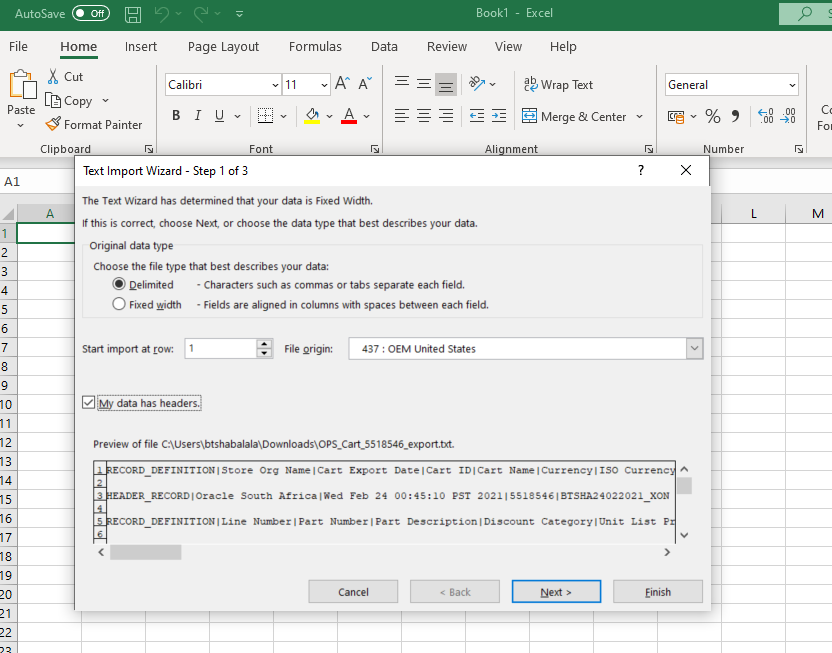Screen dimensions: 832x653
Task: Uncheck My data has headers checkbox
Action: 89,403
